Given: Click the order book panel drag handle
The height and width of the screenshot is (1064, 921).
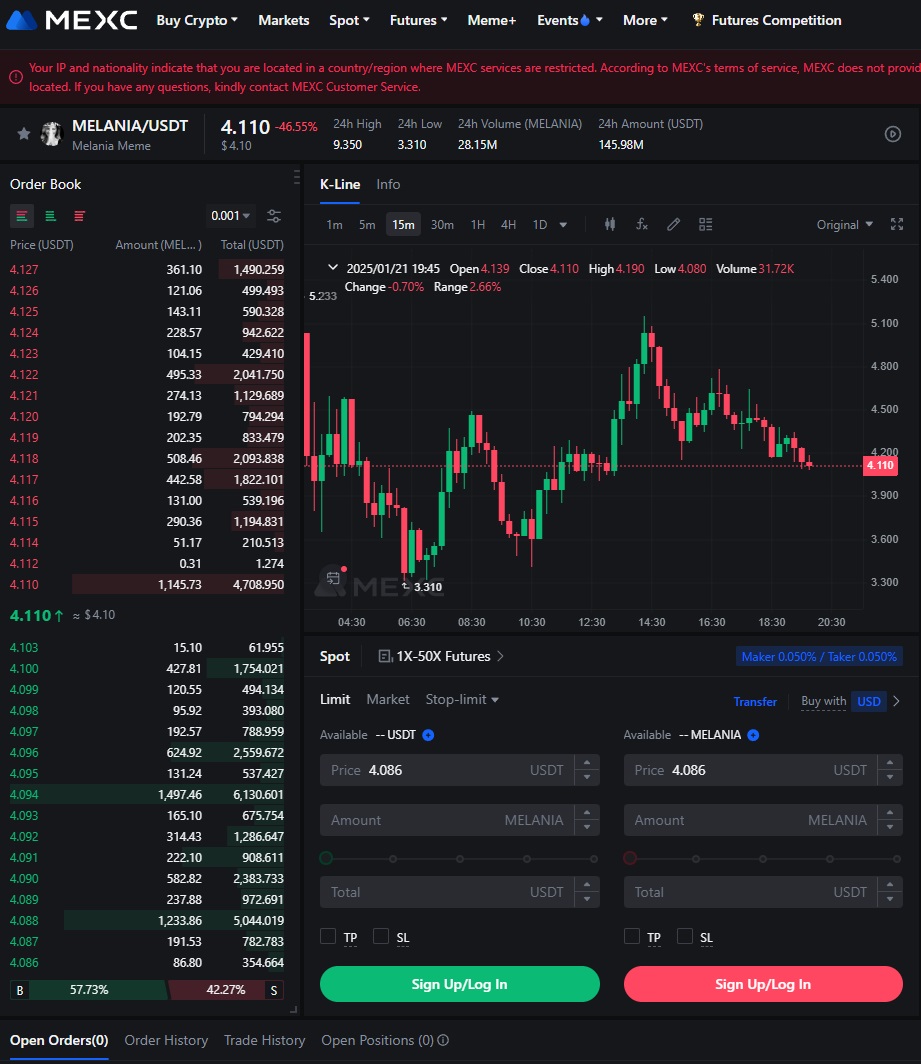Looking at the screenshot, I should coord(297,177).
